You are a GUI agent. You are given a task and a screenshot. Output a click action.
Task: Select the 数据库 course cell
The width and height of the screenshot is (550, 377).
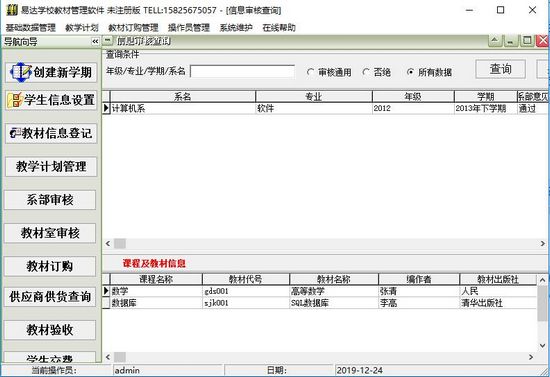pos(156,303)
